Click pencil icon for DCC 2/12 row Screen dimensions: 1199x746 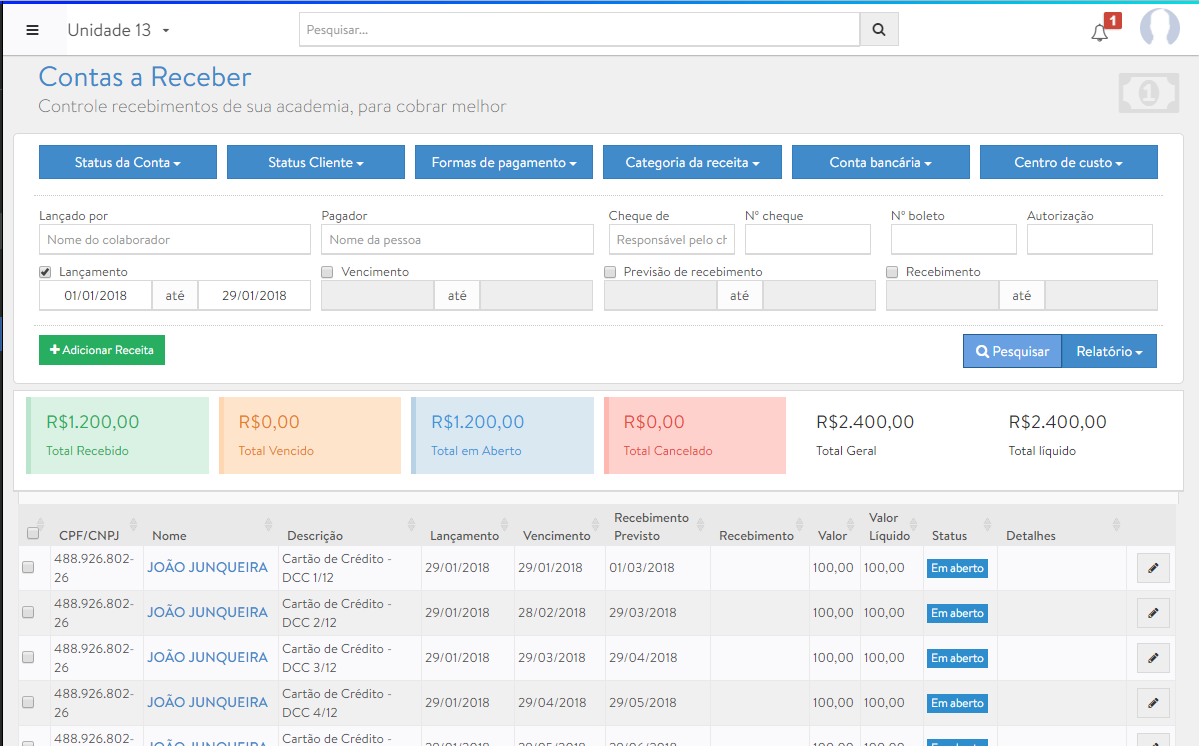tap(1152, 613)
